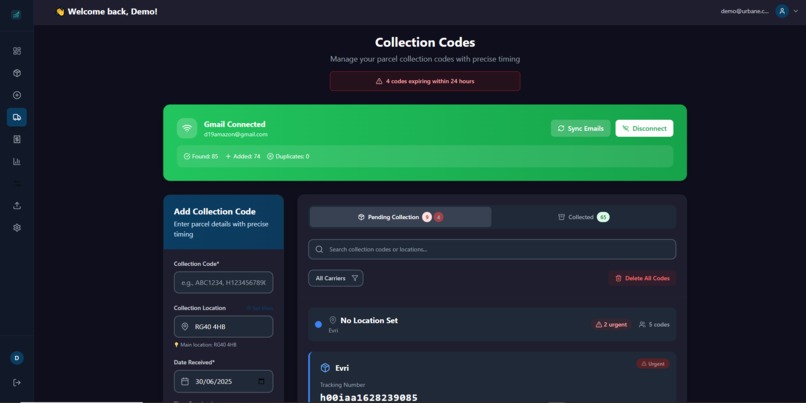Click the demo@urbane account email in header
The width and height of the screenshot is (806, 403).
(x=744, y=11)
